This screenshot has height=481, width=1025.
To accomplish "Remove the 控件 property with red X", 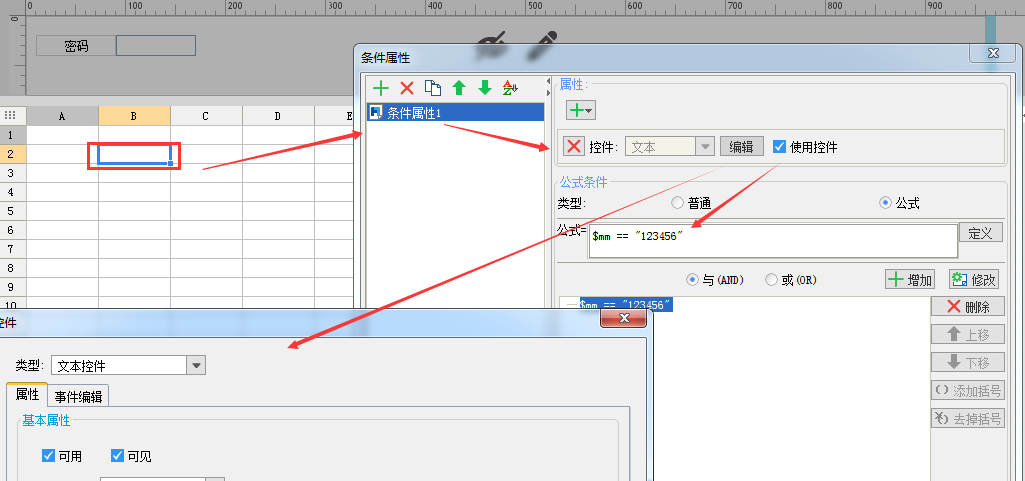I will (x=574, y=147).
